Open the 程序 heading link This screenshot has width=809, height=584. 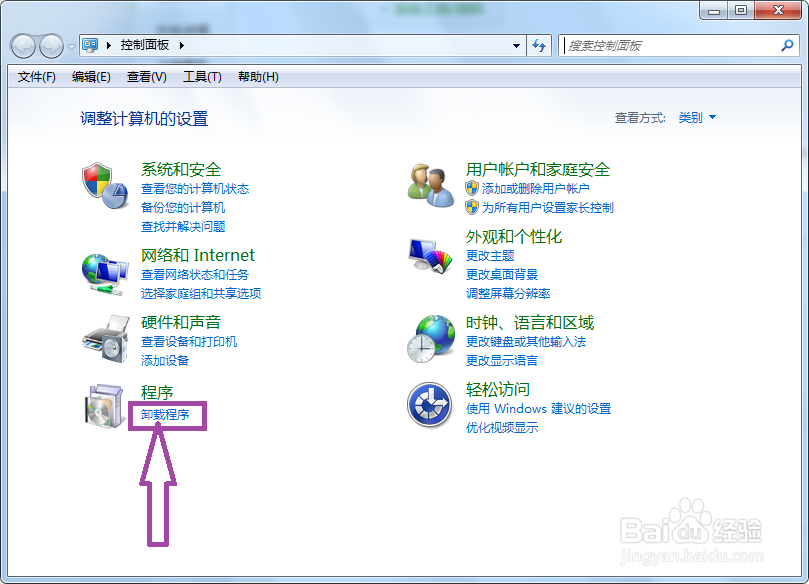(157, 392)
